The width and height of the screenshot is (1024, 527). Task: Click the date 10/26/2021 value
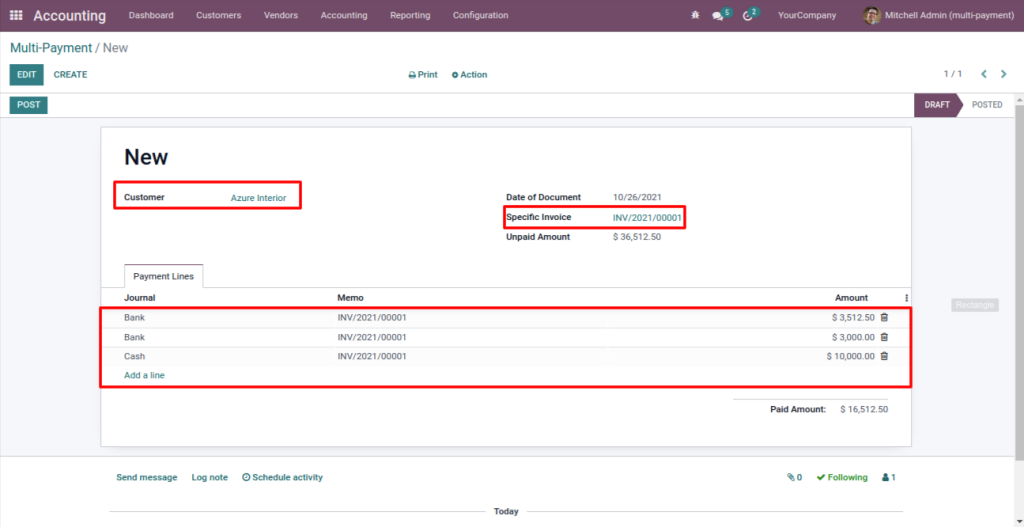tap(637, 197)
